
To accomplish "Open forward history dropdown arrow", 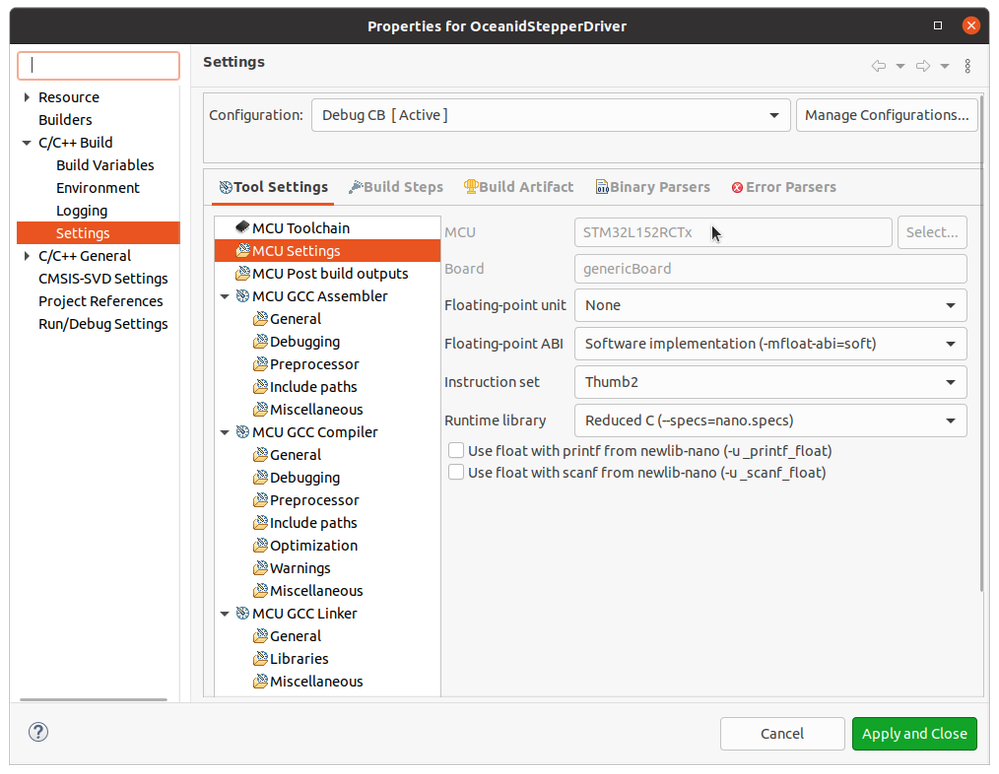I will [x=945, y=66].
